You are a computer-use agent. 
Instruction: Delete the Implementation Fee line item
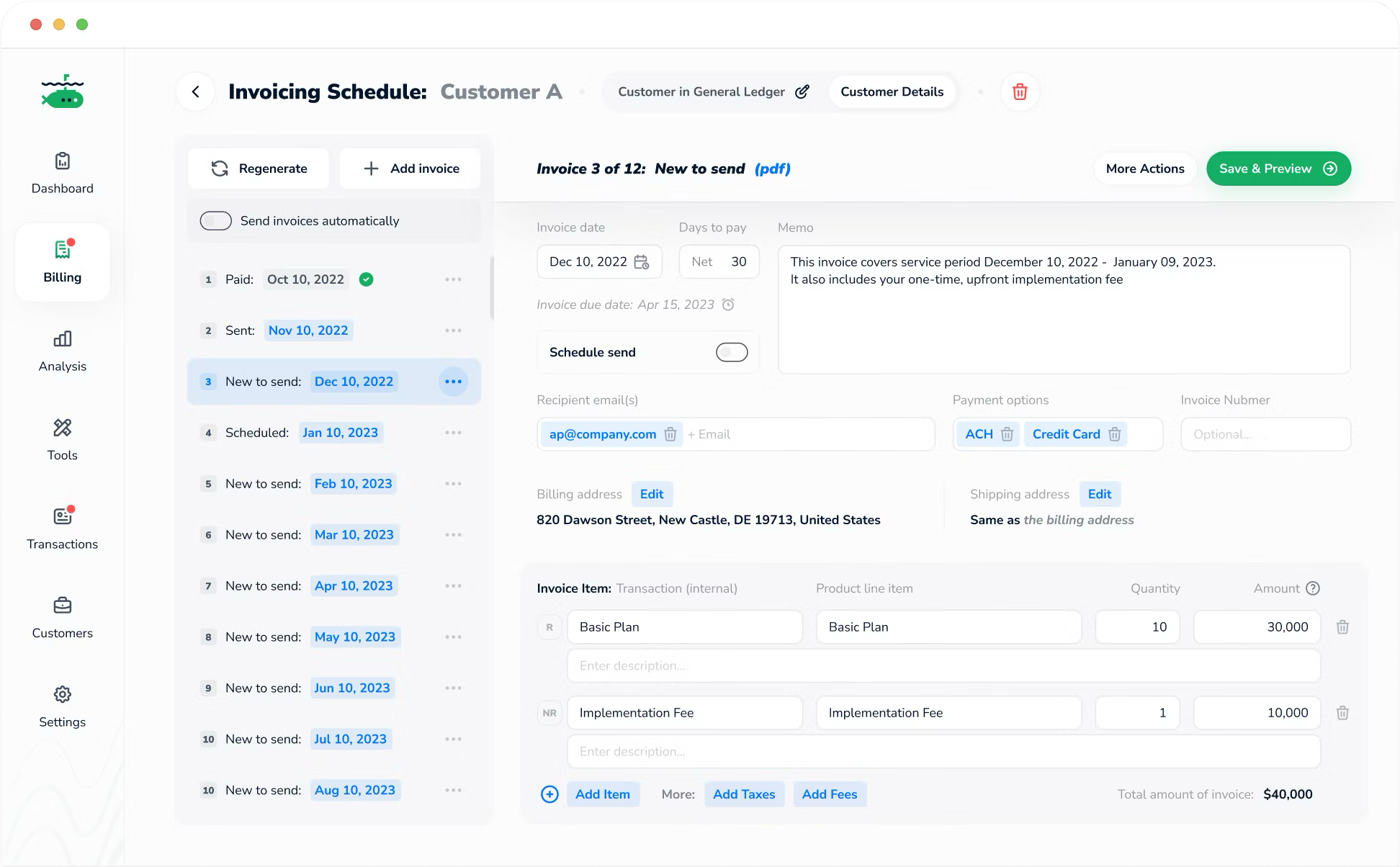tap(1342, 713)
